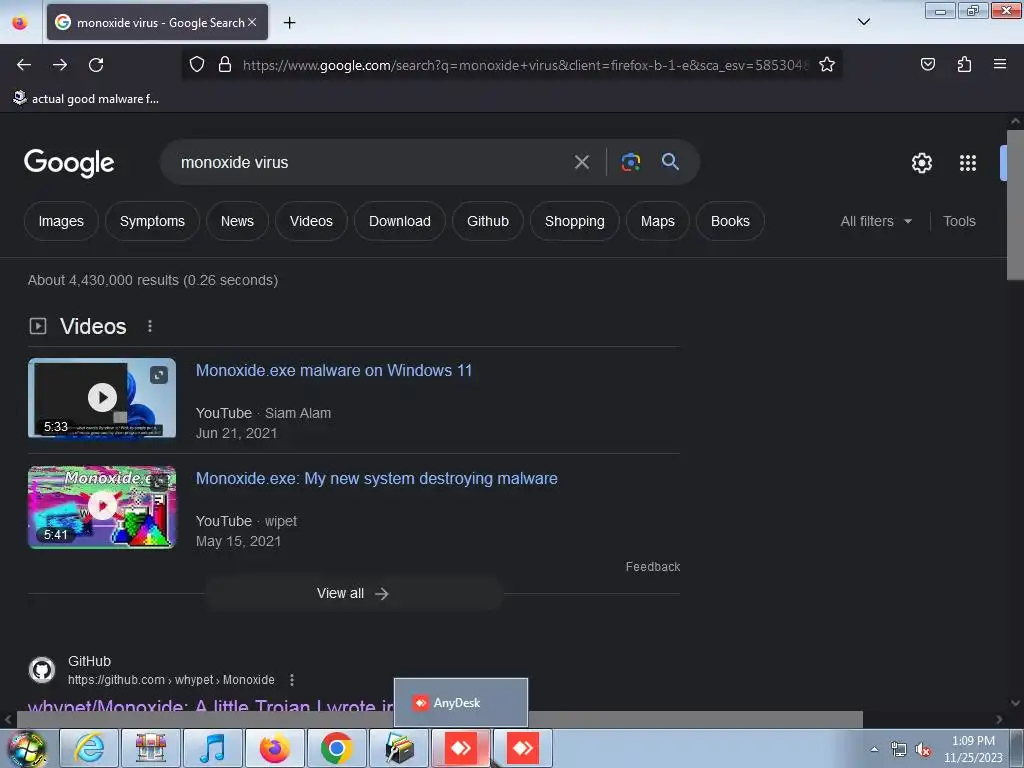
Task: Open the muted volume tray icon
Action: [x=923, y=750]
